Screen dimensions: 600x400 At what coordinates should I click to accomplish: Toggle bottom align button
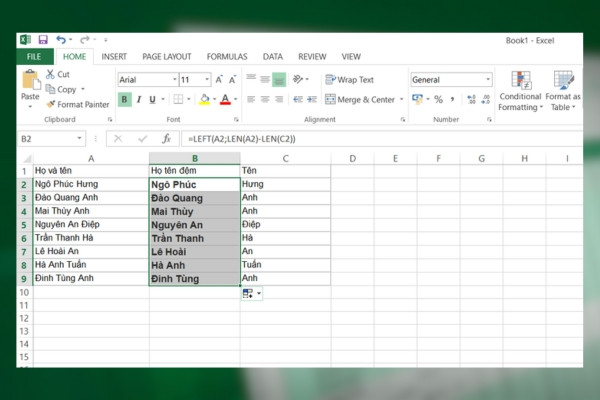pos(279,79)
